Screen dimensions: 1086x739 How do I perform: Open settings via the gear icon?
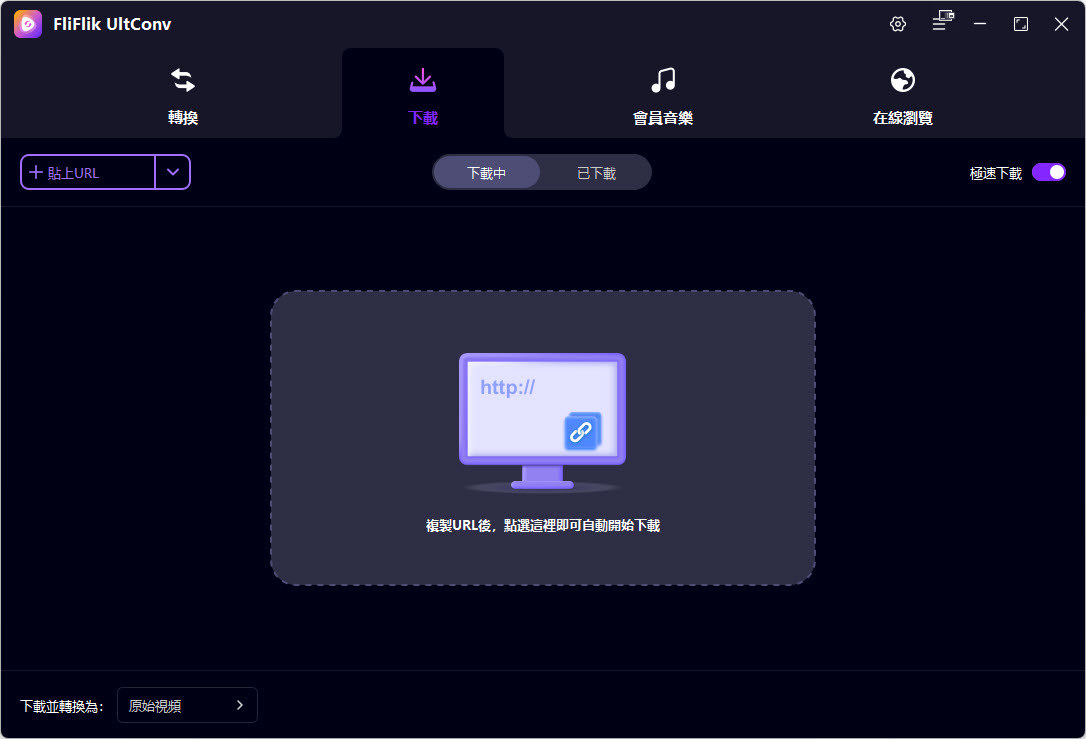[x=898, y=24]
